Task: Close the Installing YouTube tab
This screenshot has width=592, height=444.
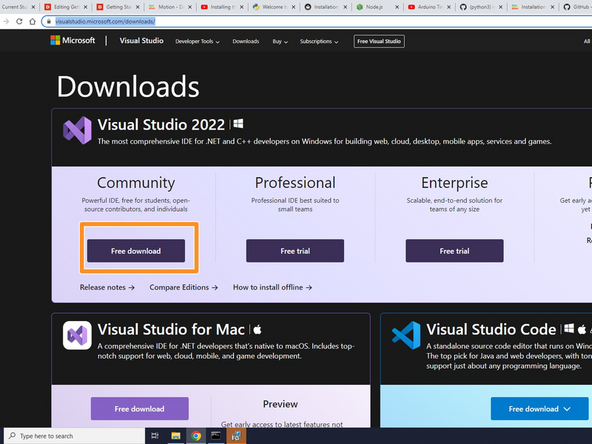Action: [x=242, y=7]
